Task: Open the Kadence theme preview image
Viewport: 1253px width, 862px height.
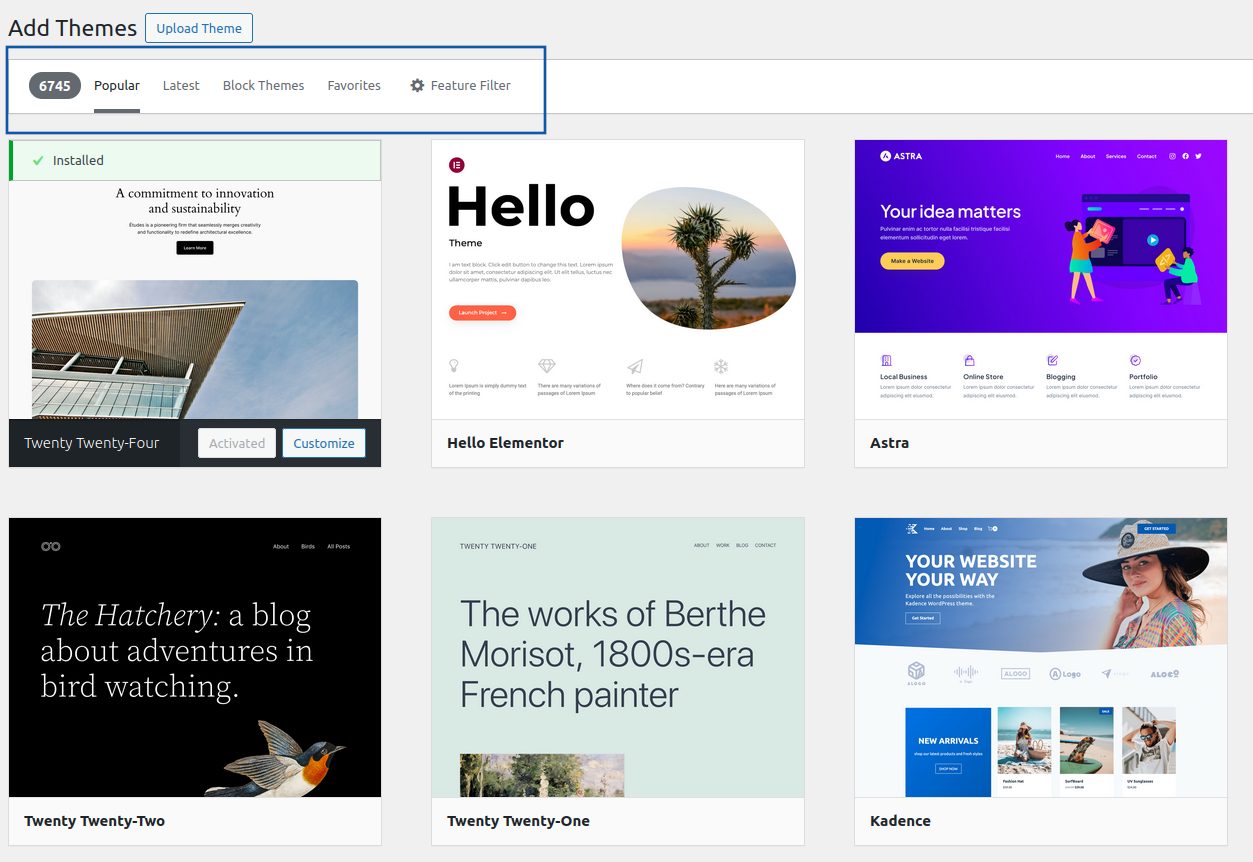Action: pyautogui.click(x=1041, y=657)
